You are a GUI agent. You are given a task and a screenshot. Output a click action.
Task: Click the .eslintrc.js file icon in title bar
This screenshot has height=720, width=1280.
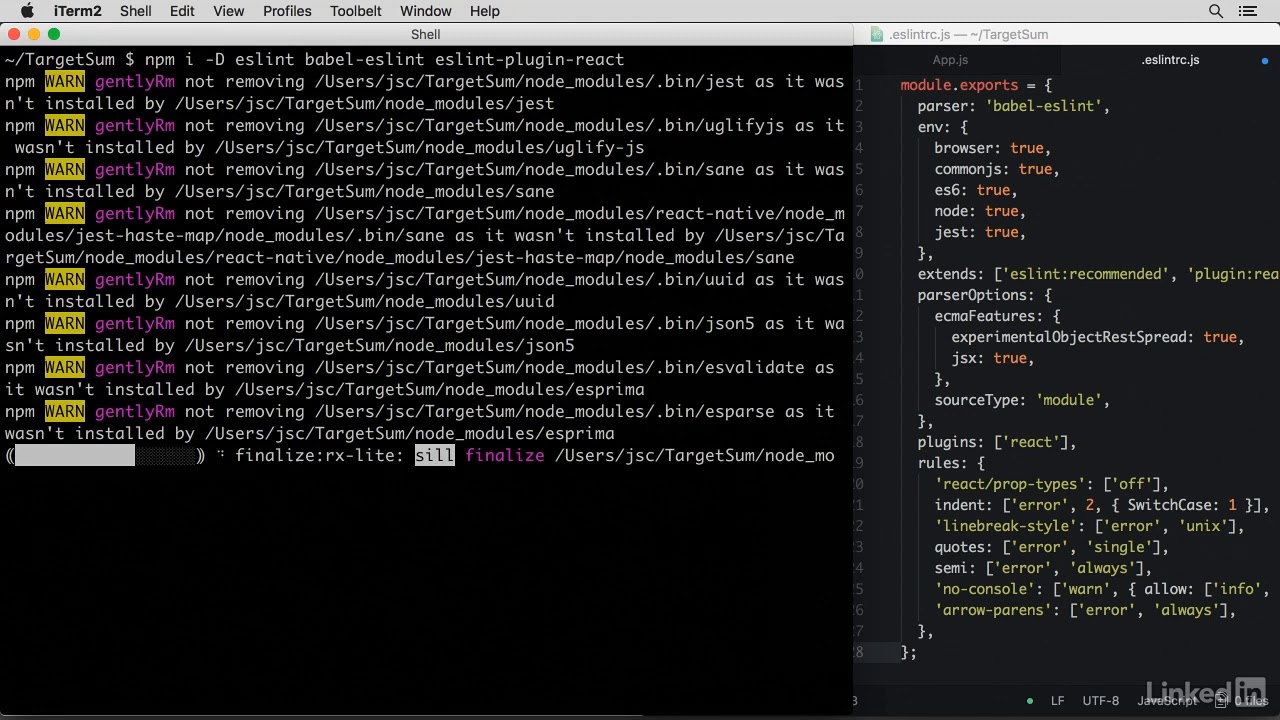(x=877, y=34)
